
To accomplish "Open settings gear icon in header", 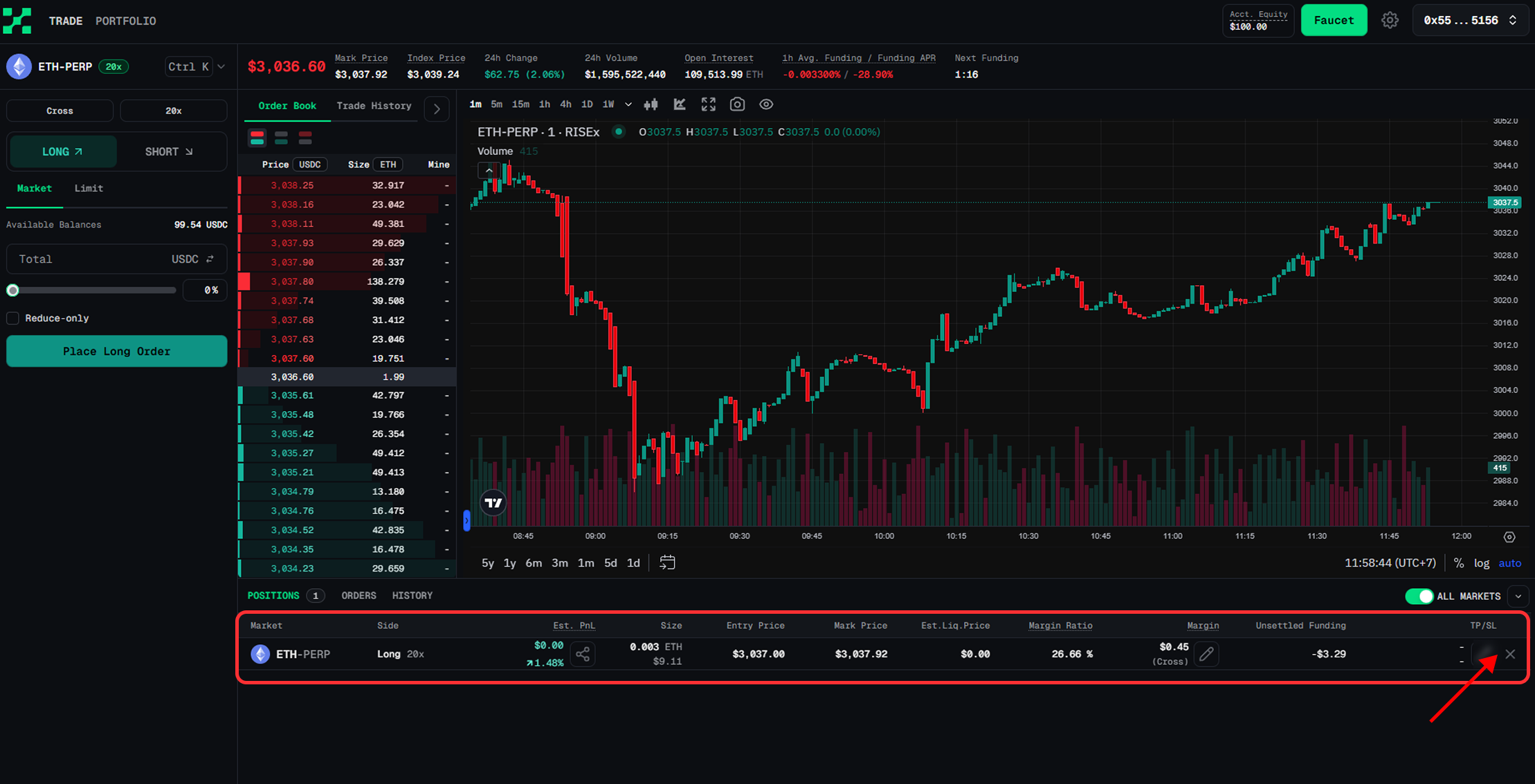I will click(x=1390, y=21).
